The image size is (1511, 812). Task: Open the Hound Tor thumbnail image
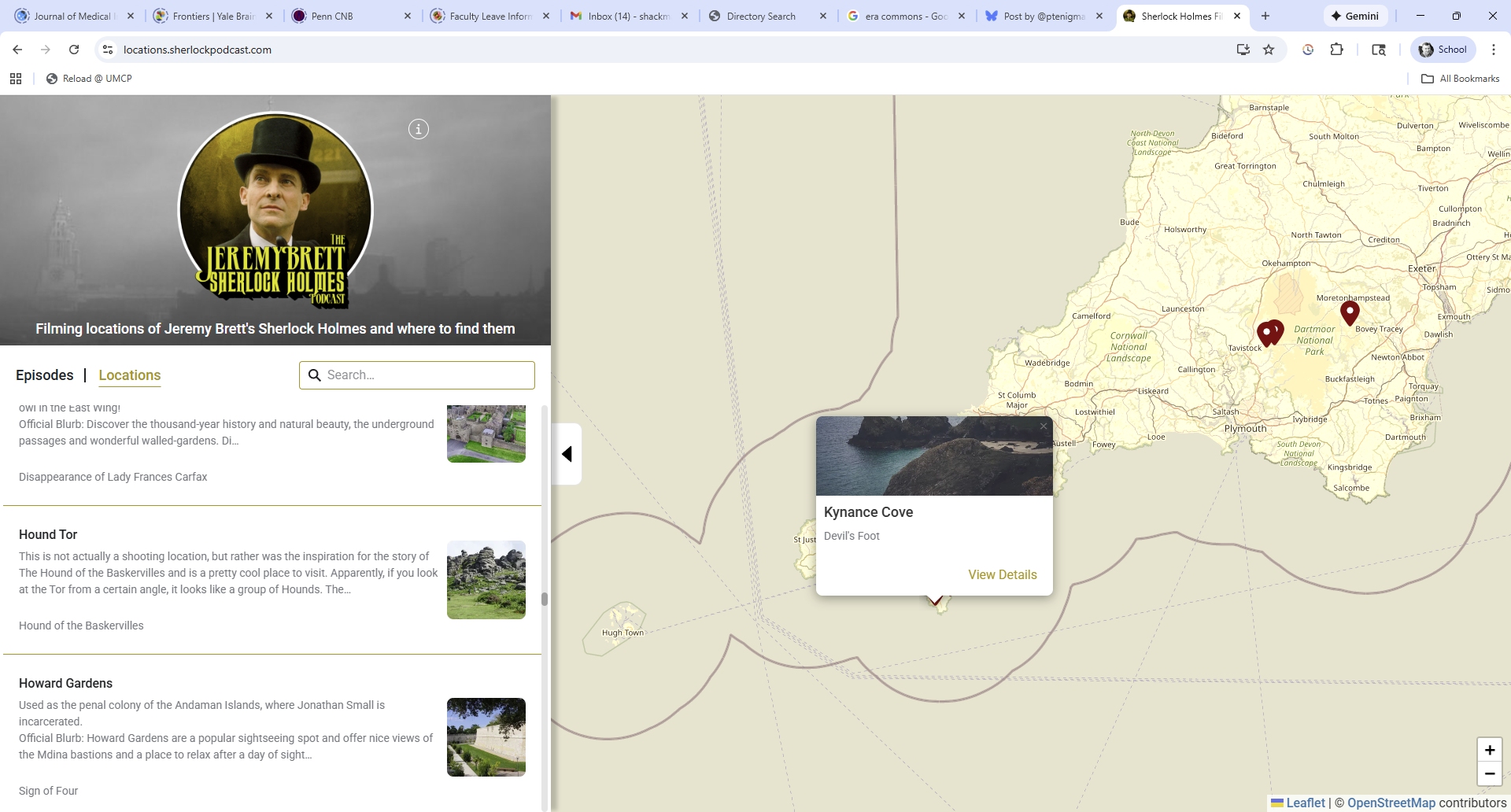pyautogui.click(x=486, y=580)
